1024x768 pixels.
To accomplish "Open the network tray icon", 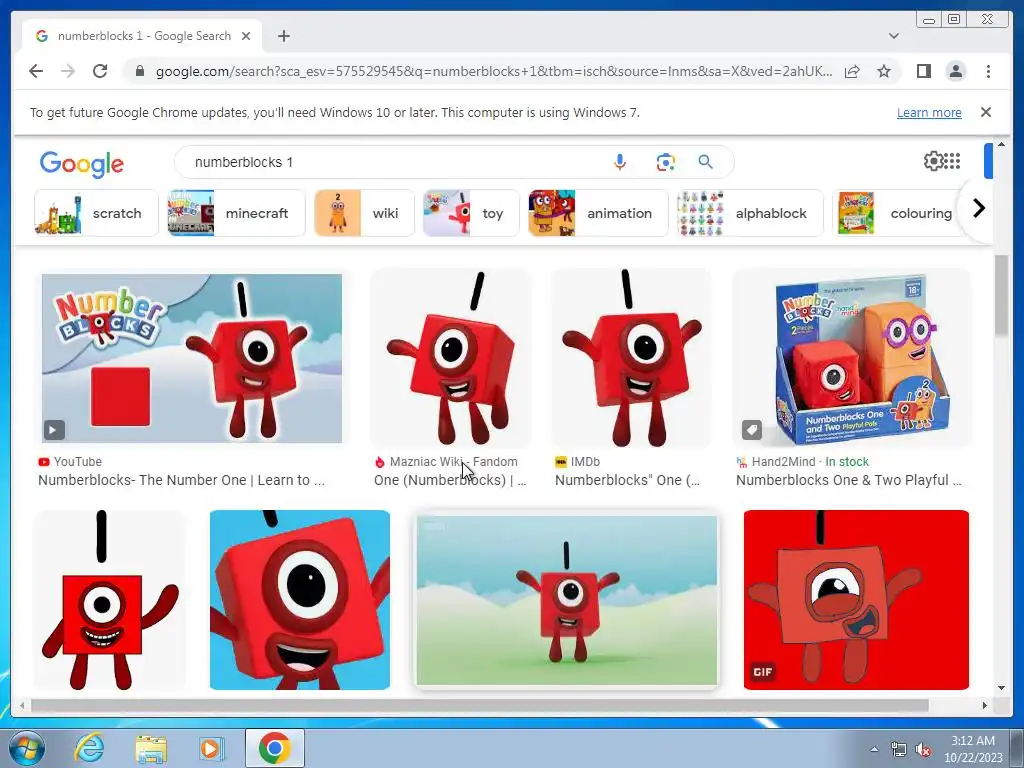I will tap(899, 749).
